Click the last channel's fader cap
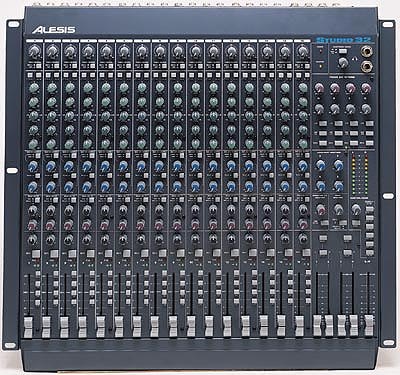This screenshot has width=400, height=375. pos(299,326)
